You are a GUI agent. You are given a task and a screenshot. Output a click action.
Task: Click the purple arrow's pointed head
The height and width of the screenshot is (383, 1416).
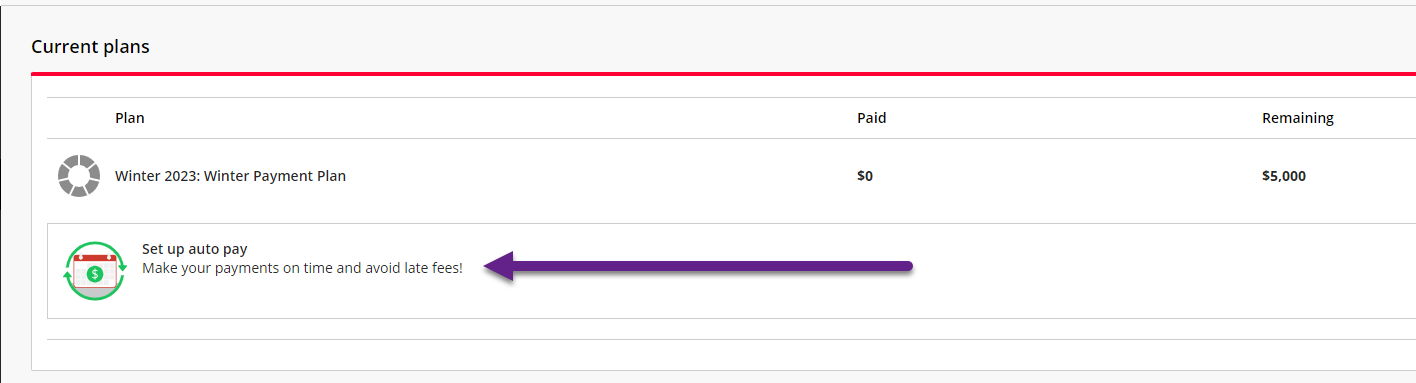click(498, 266)
